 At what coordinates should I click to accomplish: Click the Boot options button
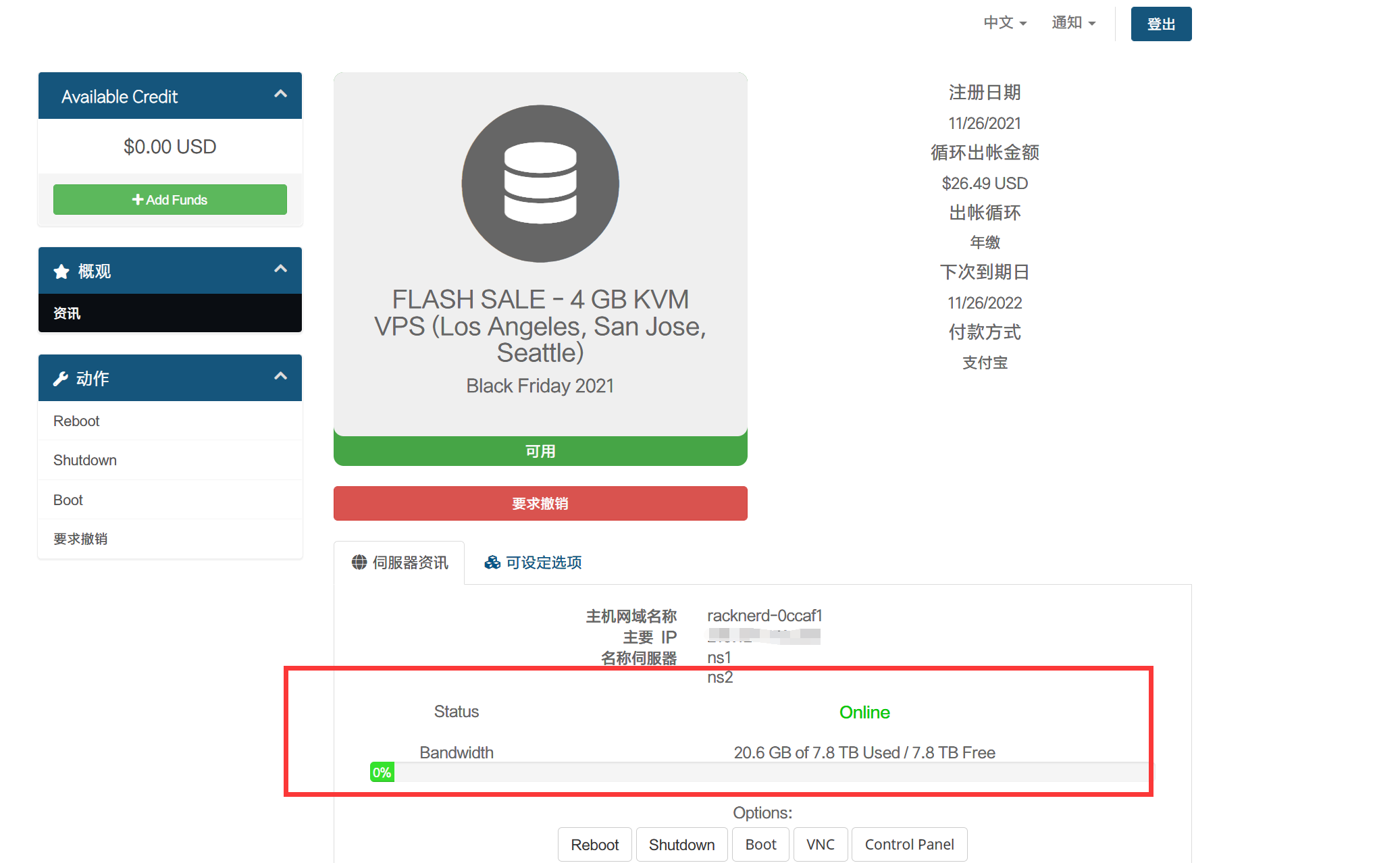click(x=760, y=845)
